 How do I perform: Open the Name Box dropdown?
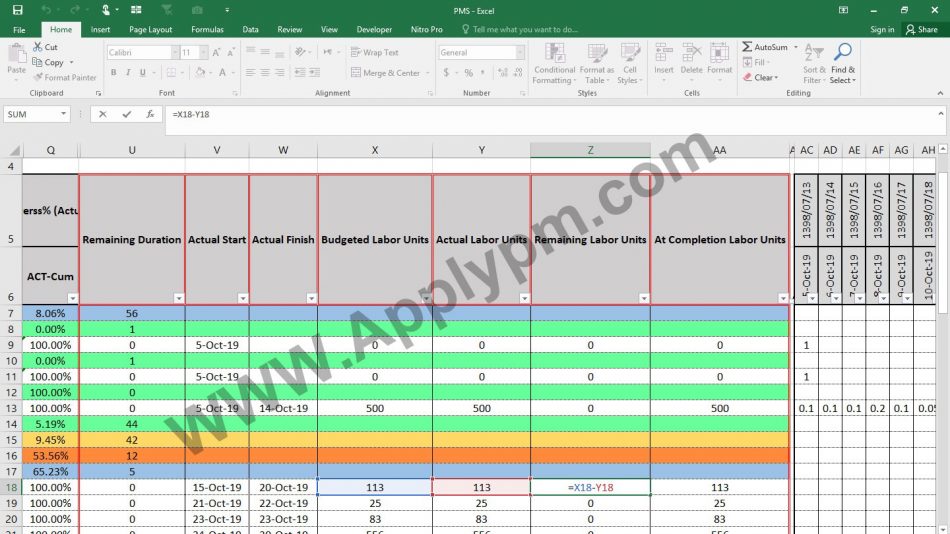point(63,114)
